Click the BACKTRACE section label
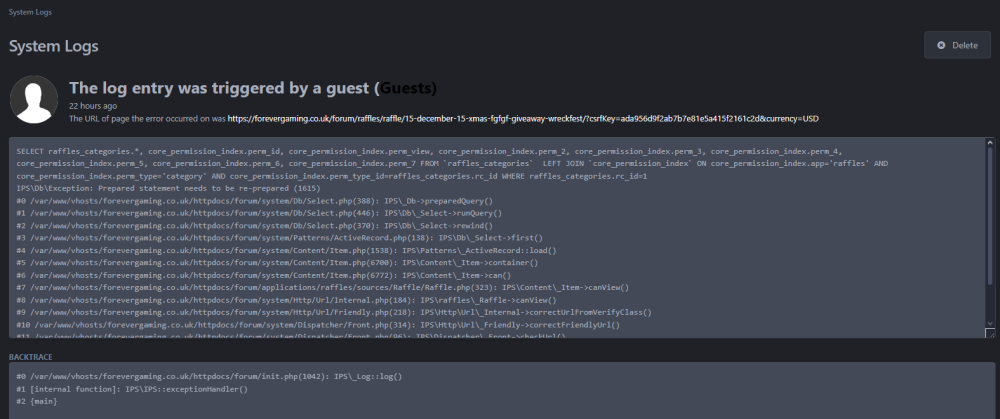 click(x=33, y=356)
